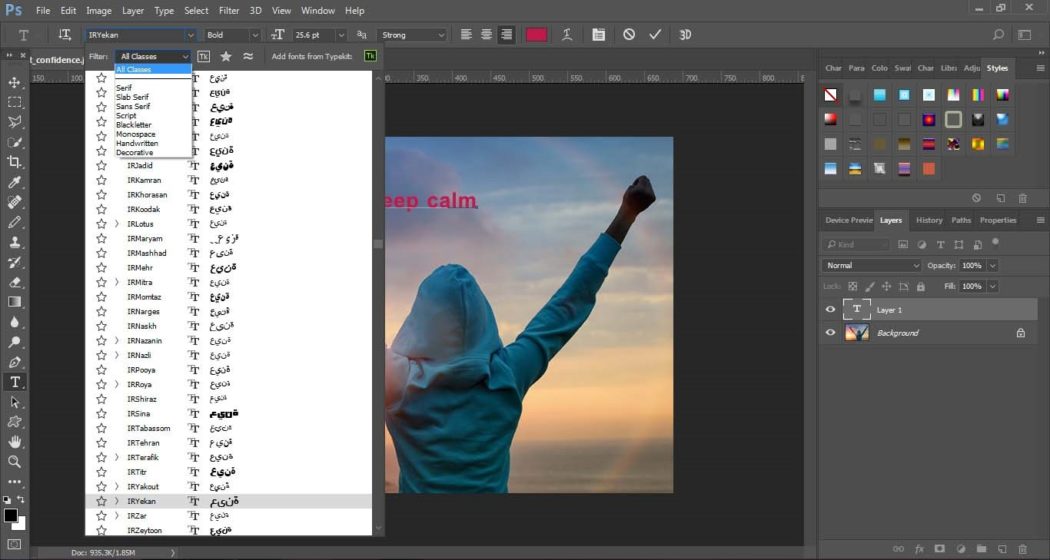Select the Gradient tool
Image resolution: width=1050 pixels, height=560 pixels.
tap(14, 302)
